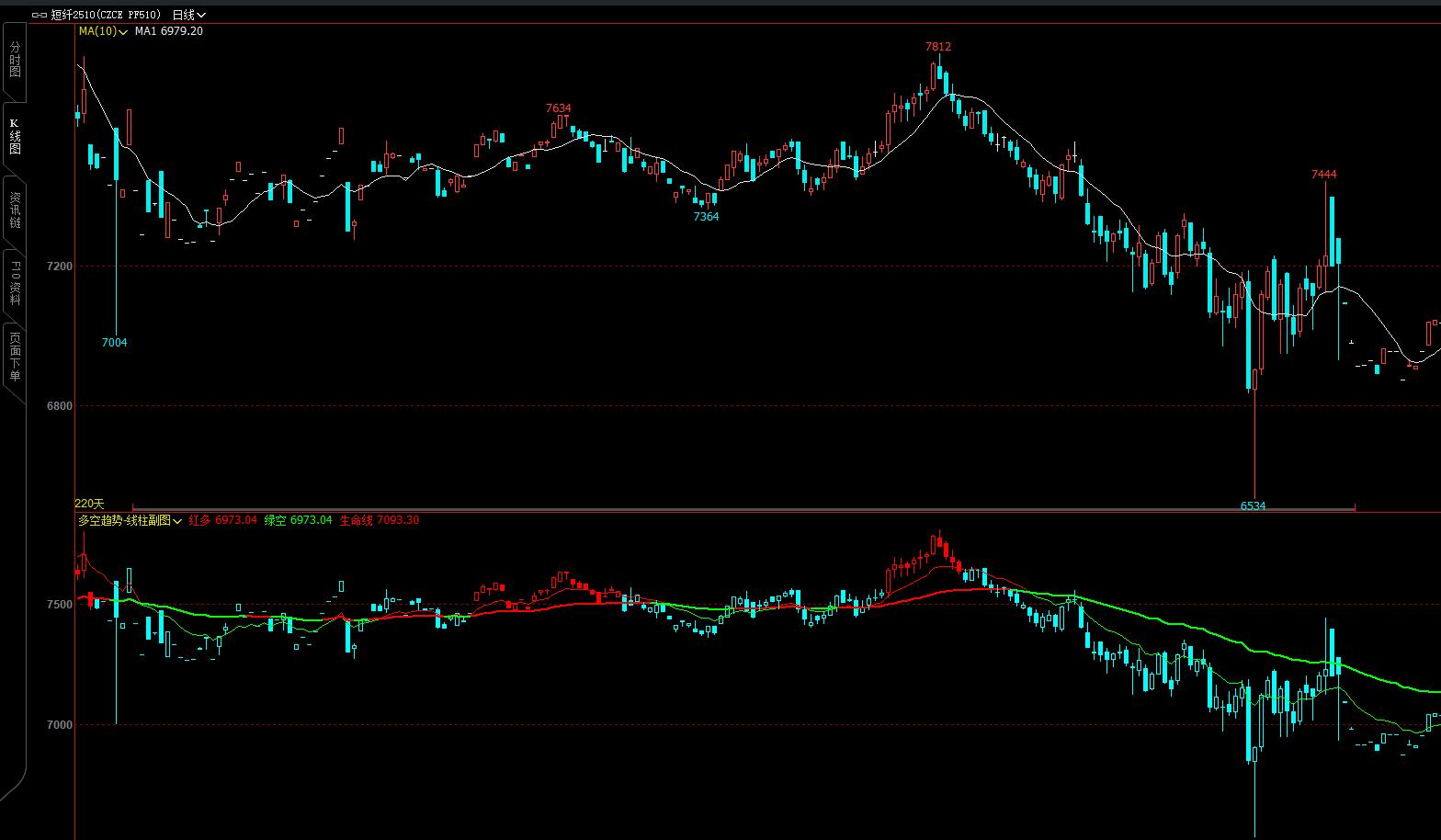
Task: Click the 7004 low price label
Action: point(114,343)
